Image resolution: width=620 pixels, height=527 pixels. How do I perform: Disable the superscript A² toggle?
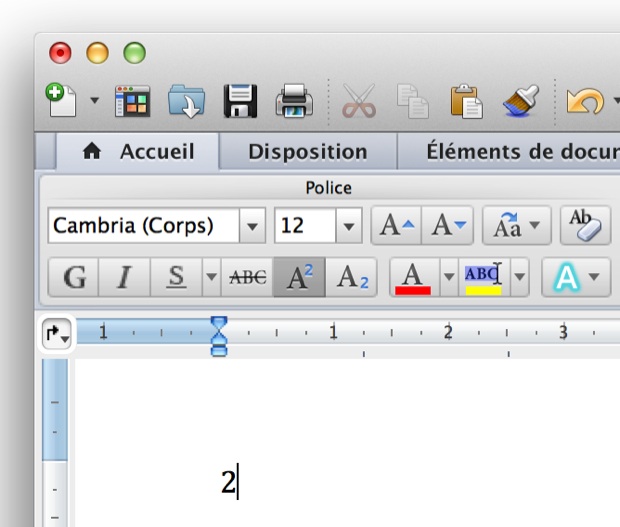[x=300, y=277]
